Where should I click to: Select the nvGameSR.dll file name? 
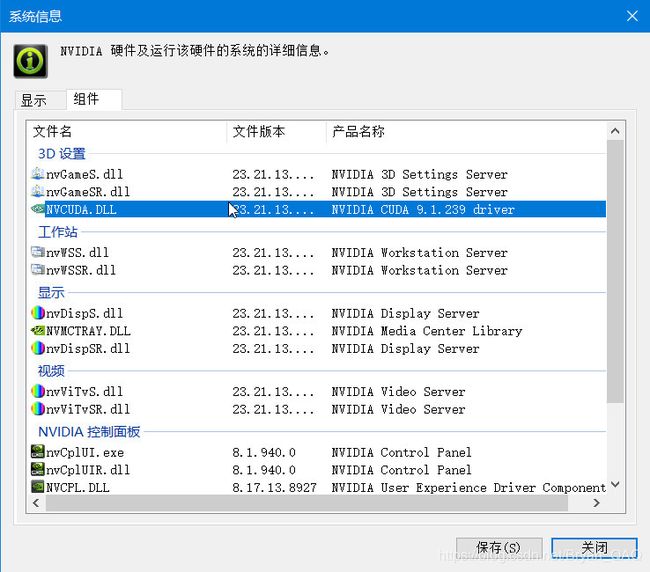click(x=88, y=192)
